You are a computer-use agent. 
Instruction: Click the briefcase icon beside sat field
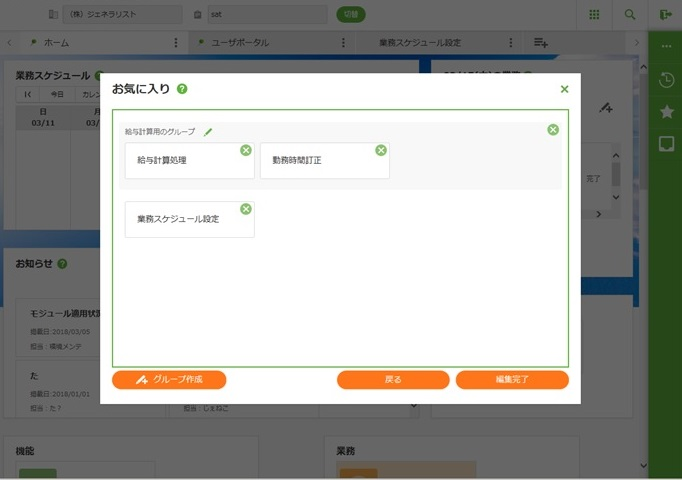tap(197, 14)
